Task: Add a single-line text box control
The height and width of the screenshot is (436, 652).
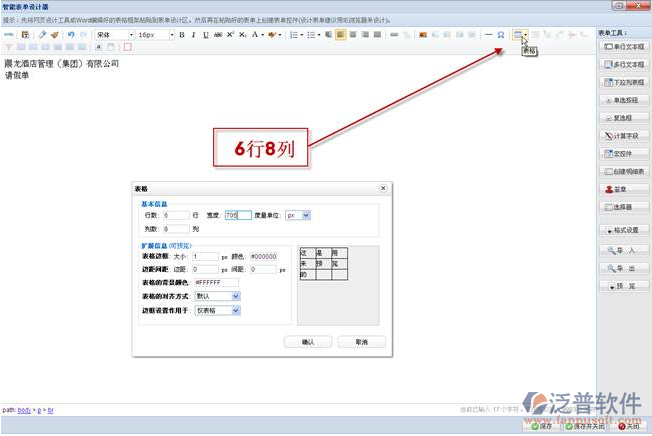Action: (624, 47)
